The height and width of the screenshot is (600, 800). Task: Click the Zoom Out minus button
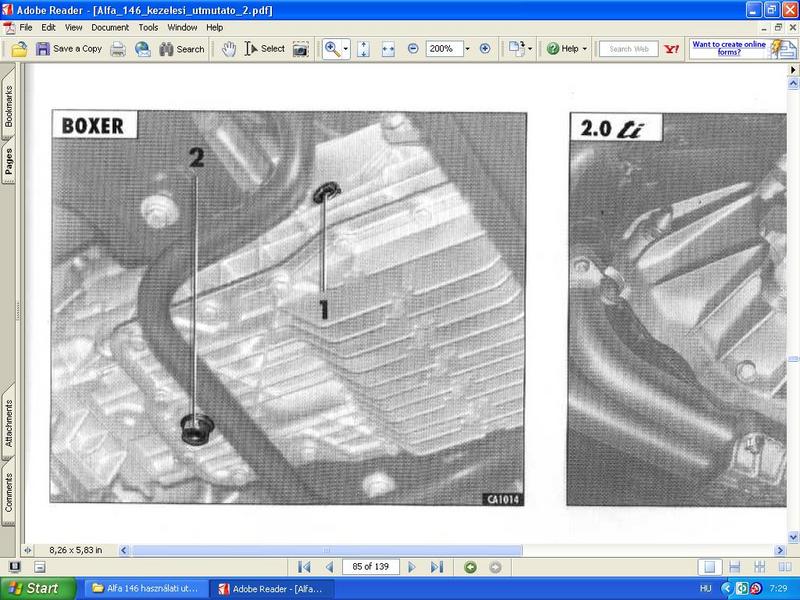(x=413, y=49)
